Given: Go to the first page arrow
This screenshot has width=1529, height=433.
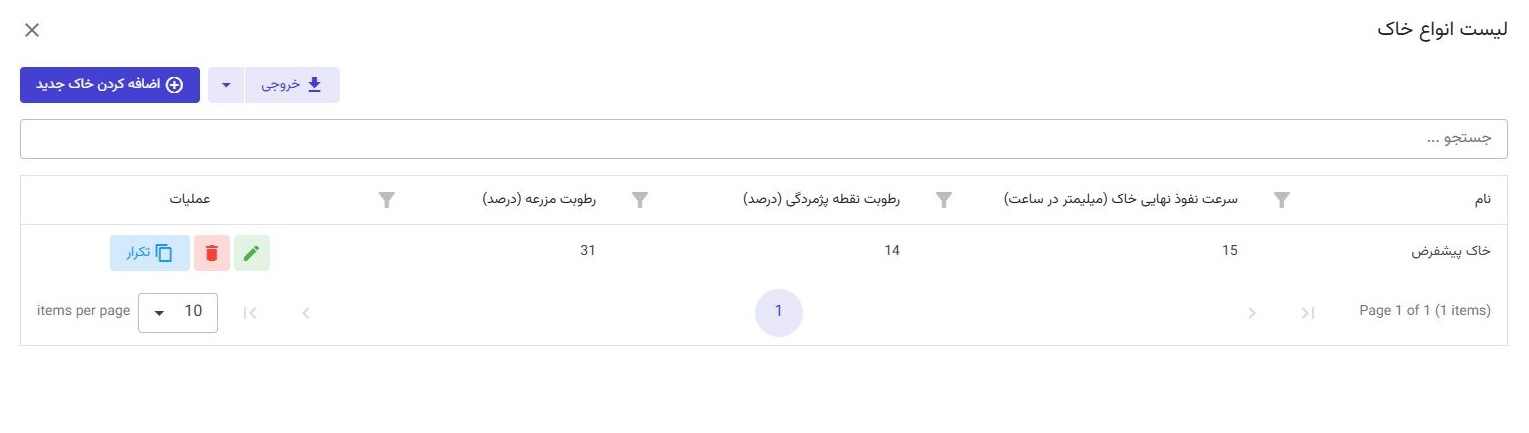Looking at the screenshot, I should 1307,313.
